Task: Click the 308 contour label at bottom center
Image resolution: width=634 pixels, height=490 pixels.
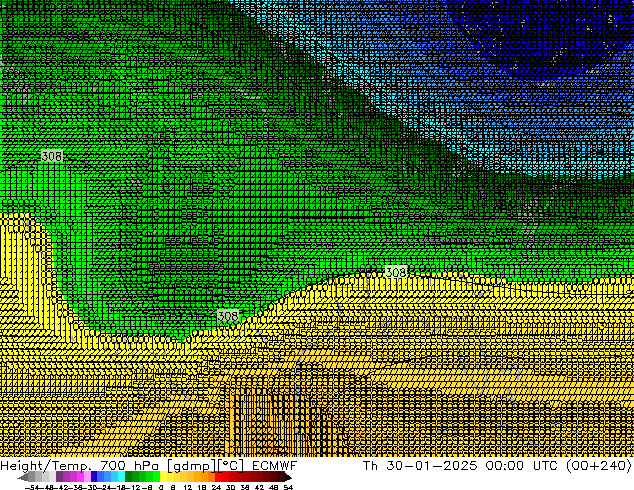Action: [228, 316]
